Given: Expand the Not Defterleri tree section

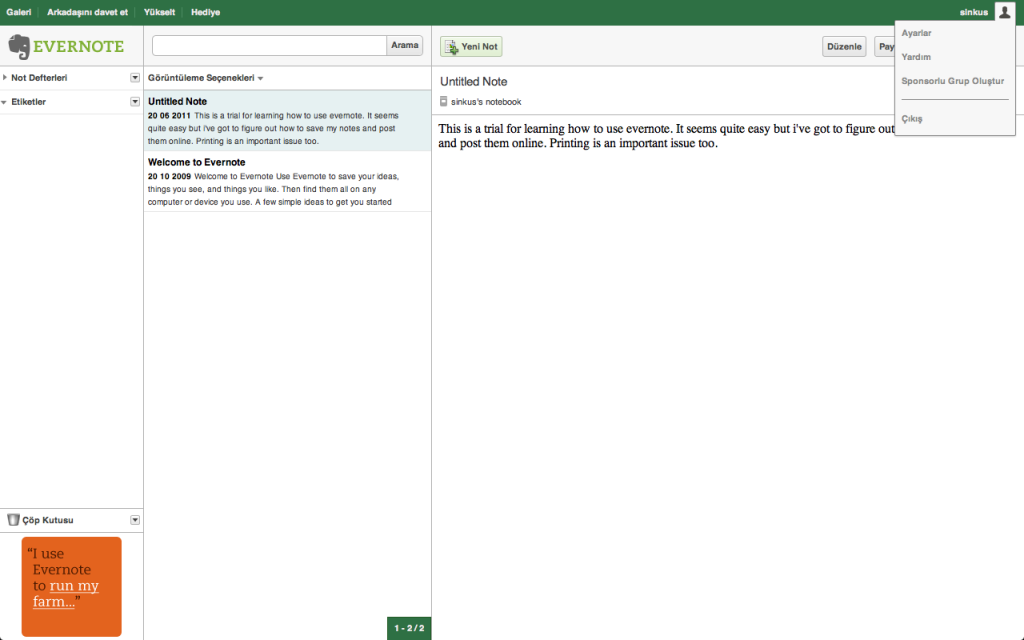Looking at the screenshot, I should click(x=5, y=77).
